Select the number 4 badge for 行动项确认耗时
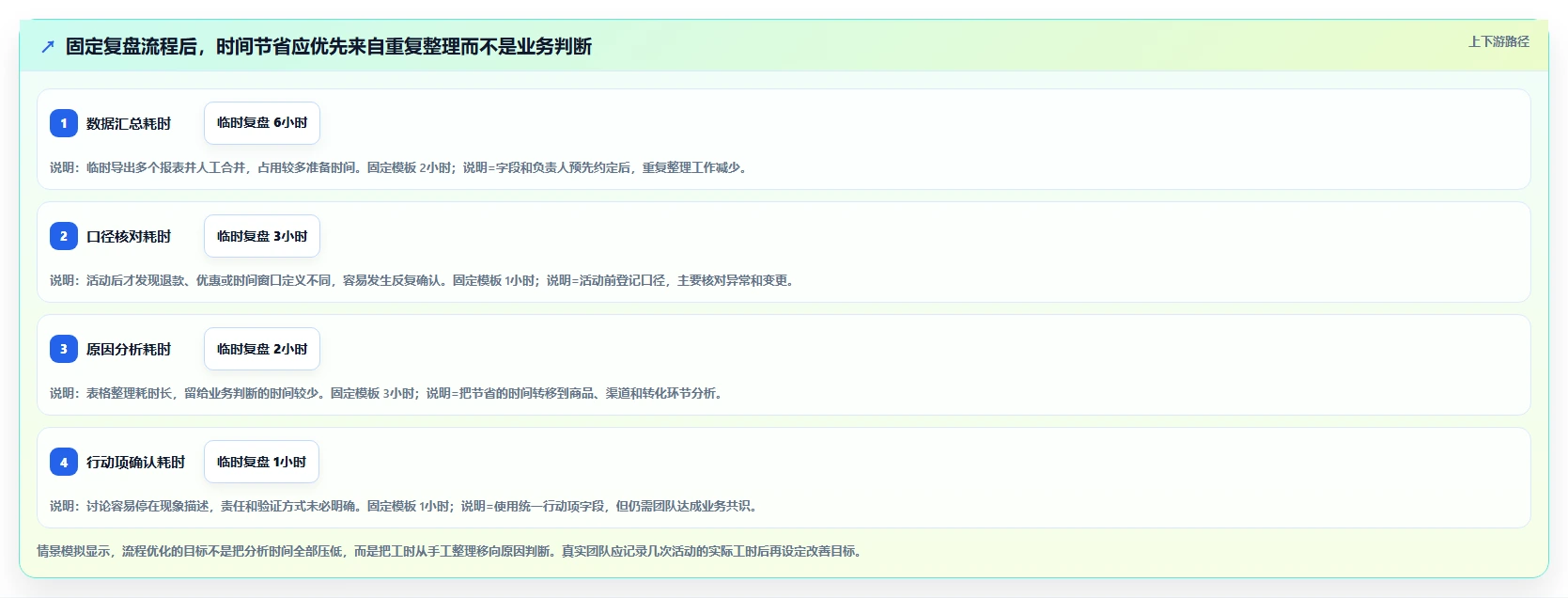Screen dimensions: 1568x598 [x=64, y=462]
